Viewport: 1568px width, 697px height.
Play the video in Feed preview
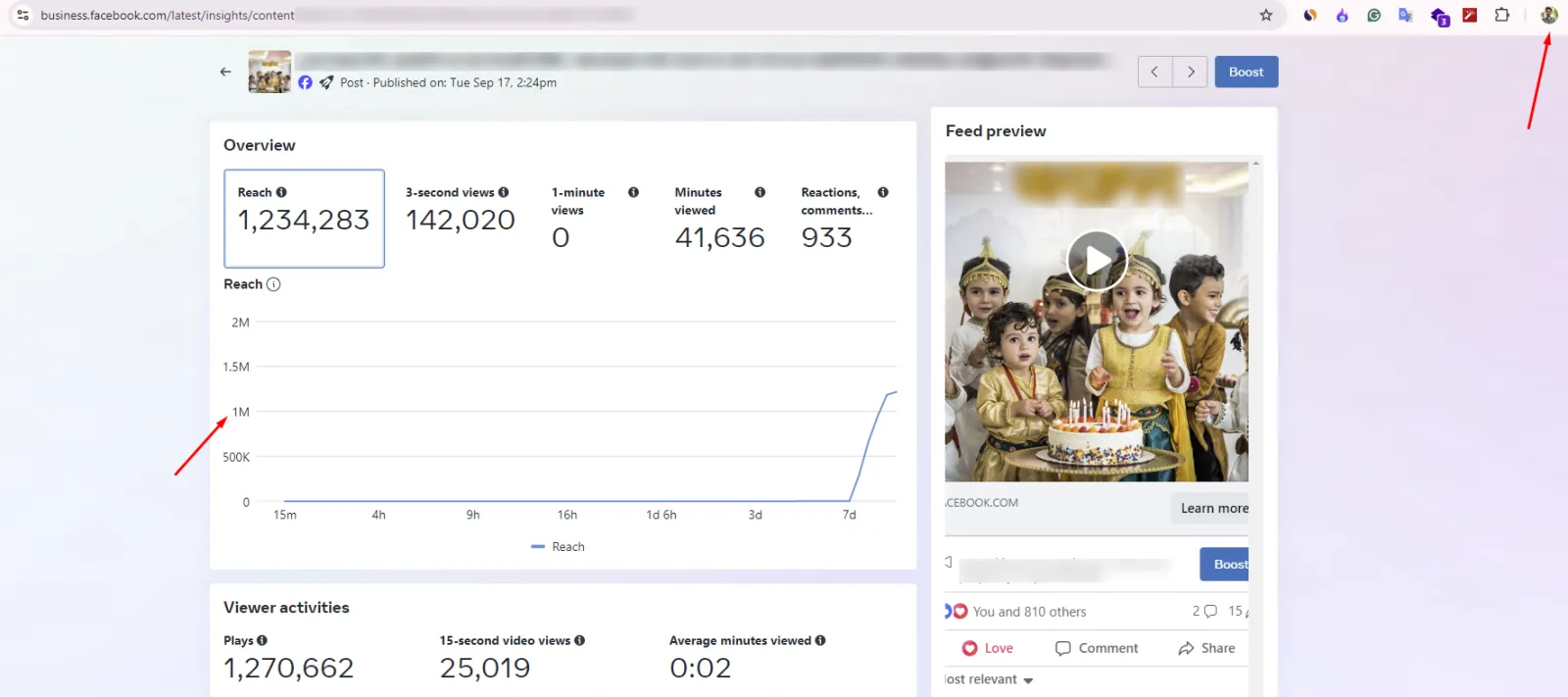pyautogui.click(x=1097, y=261)
